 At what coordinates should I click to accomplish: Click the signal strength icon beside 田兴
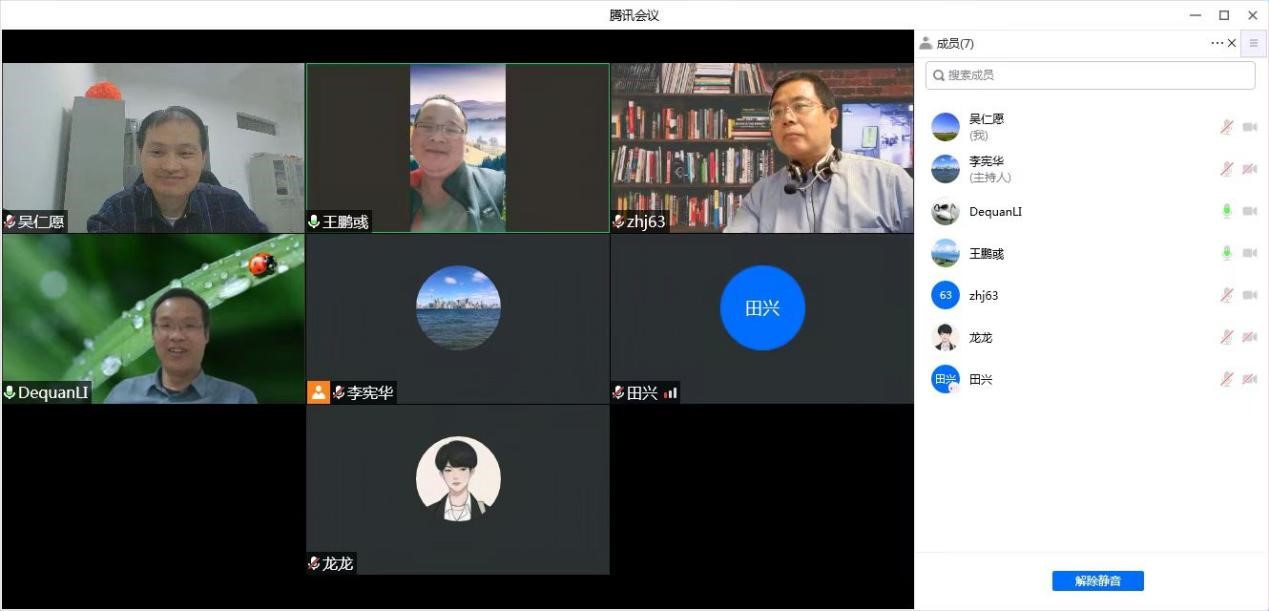(x=670, y=393)
